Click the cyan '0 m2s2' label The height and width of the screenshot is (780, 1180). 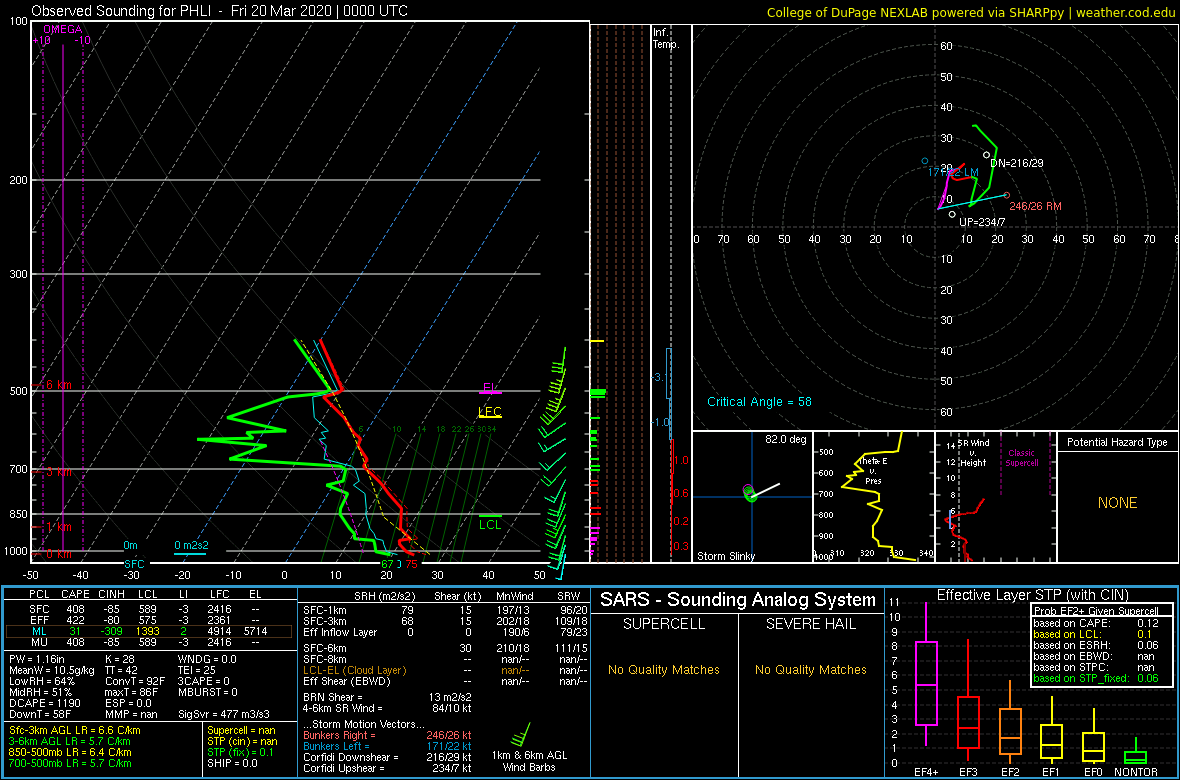pos(190,545)
